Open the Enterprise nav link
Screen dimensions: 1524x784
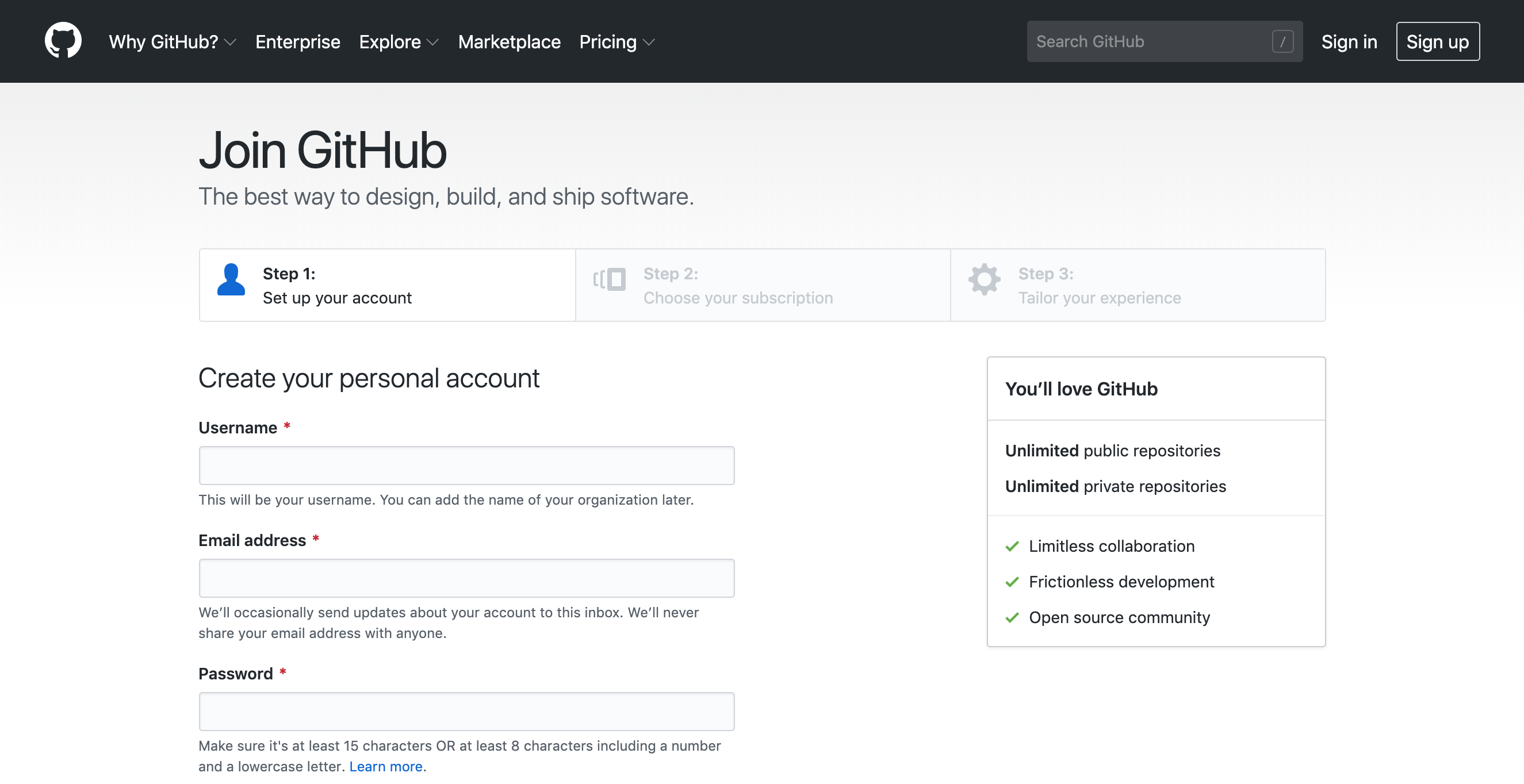click(297, 42)
